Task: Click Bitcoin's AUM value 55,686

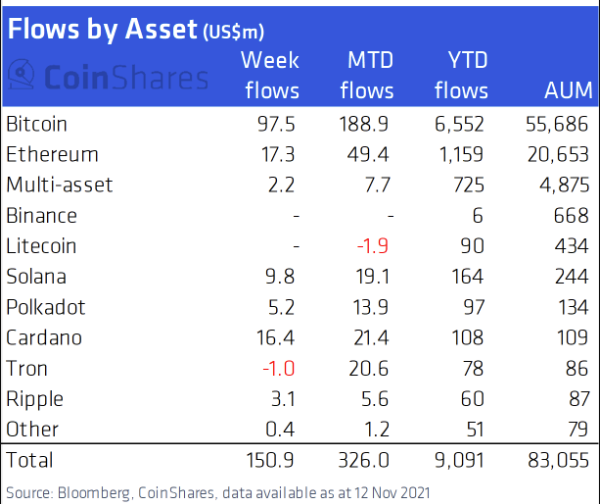Action: click(x=557, y=124)
